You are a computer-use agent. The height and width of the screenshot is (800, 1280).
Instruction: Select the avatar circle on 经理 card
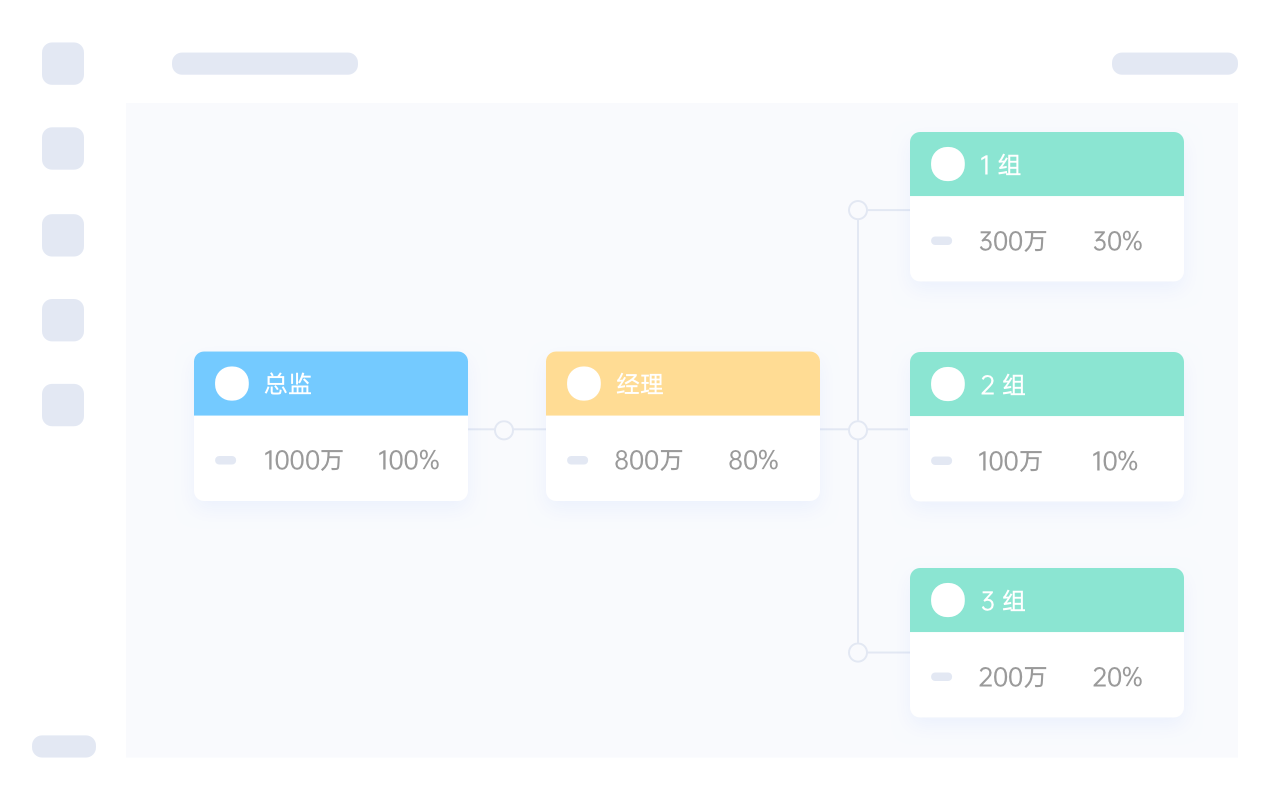[x=584, y=384]
